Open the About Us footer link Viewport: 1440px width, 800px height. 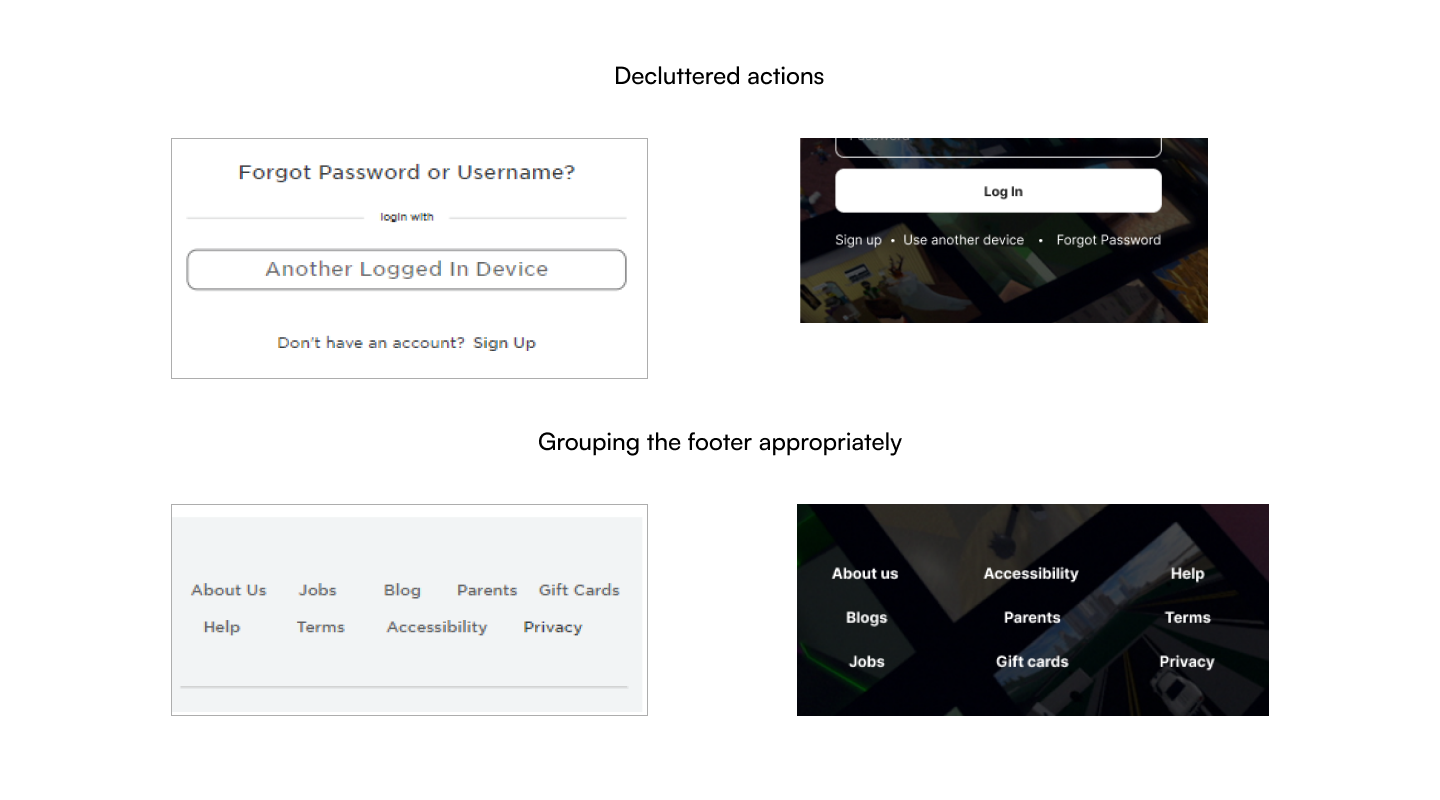[x=228, y=590]
